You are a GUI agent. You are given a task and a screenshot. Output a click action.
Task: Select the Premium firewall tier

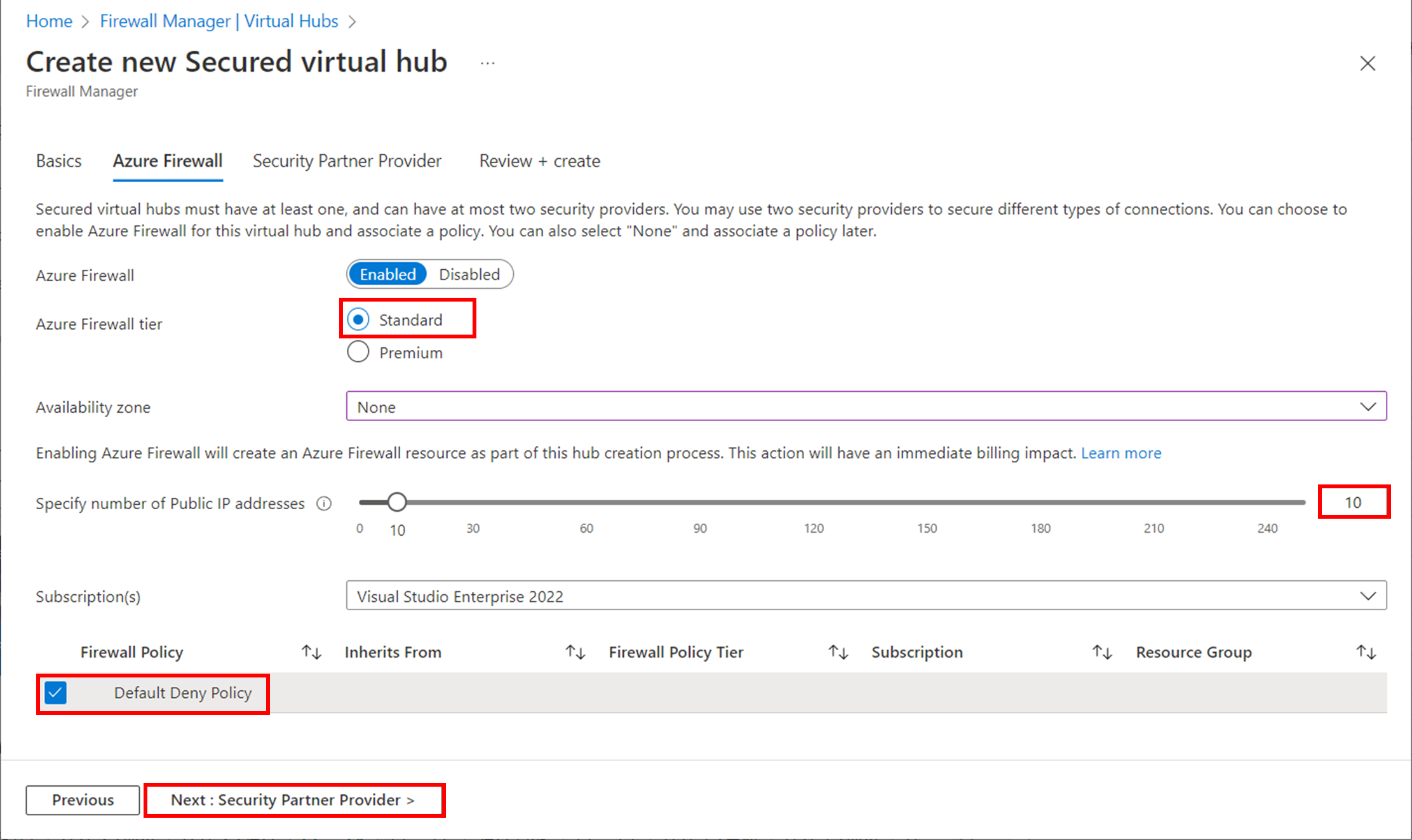[x=358, y=352]
